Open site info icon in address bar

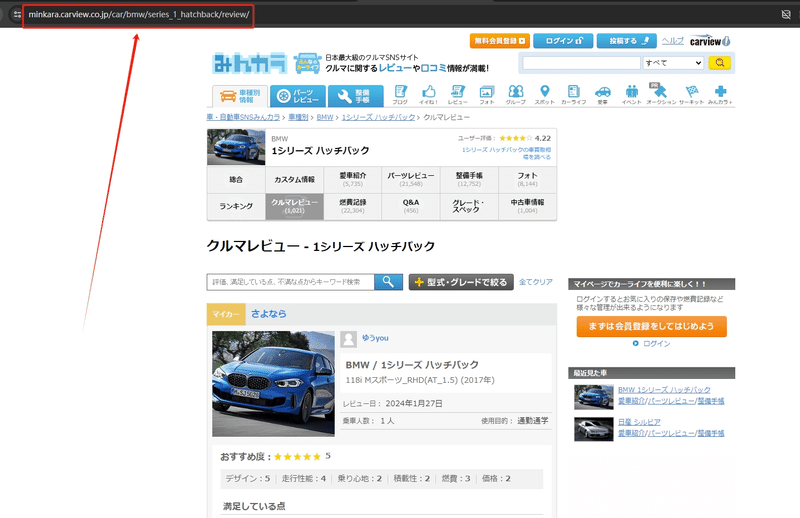point(17,14)
